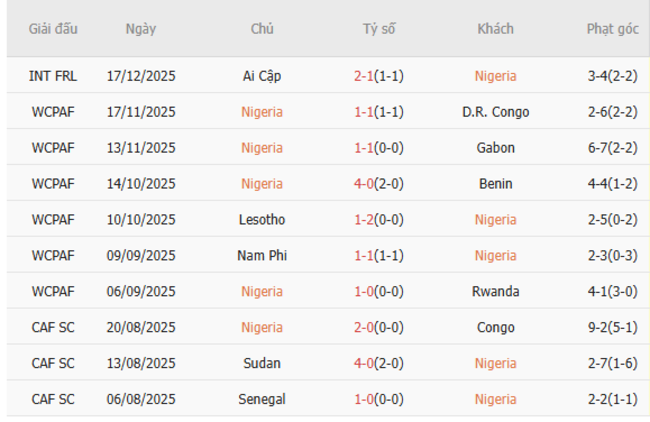Select the Gabon away team
Image resolution: width=650 pixels, height=422 pixels.
tap(495, 148)
